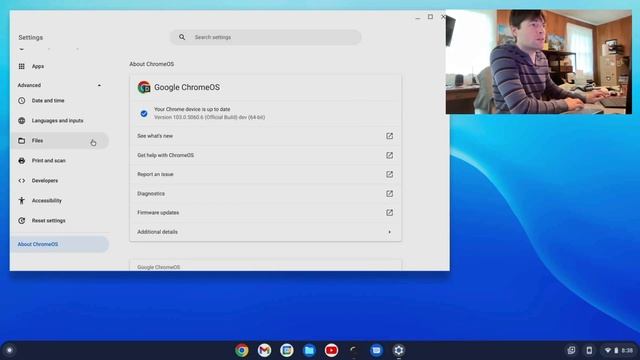Screen dimensions: 640x360
Task: Open Date and time settings
Action: click(60, 100)
